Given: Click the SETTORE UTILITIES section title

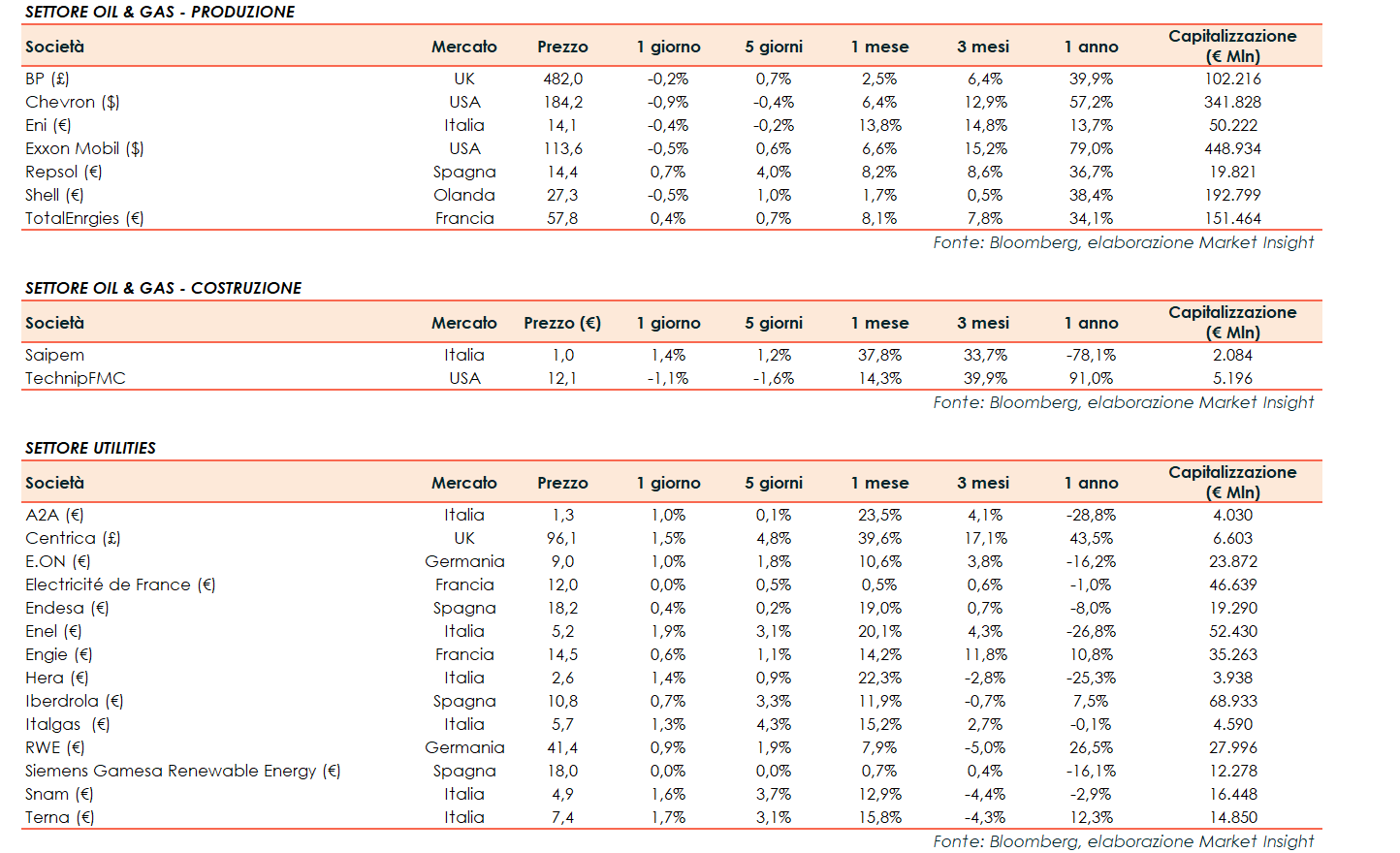Looking at the screenshot, I should 90,448.
